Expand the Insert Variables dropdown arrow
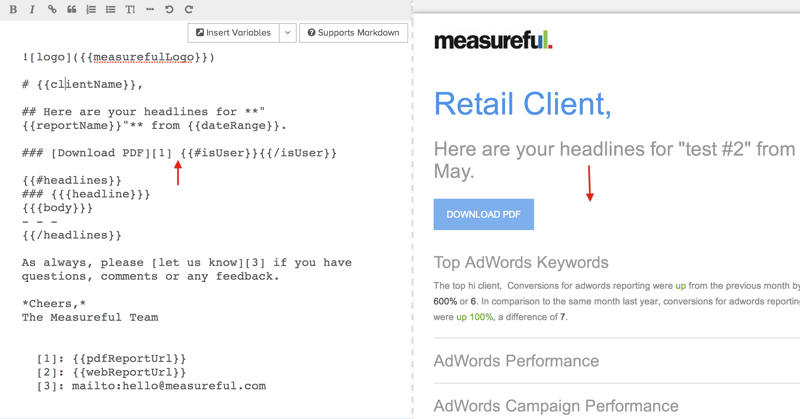 (287, 33)
